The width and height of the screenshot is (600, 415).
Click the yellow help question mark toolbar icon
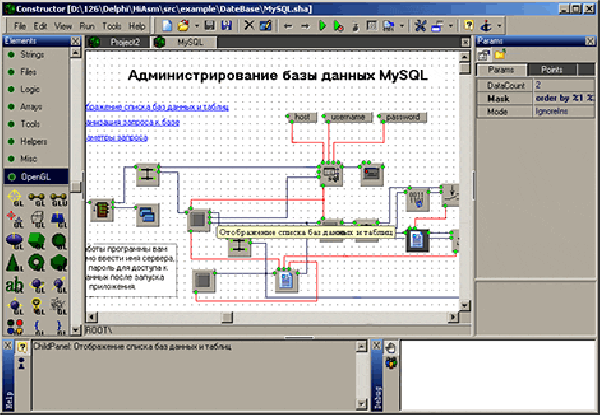coord(468,26)
